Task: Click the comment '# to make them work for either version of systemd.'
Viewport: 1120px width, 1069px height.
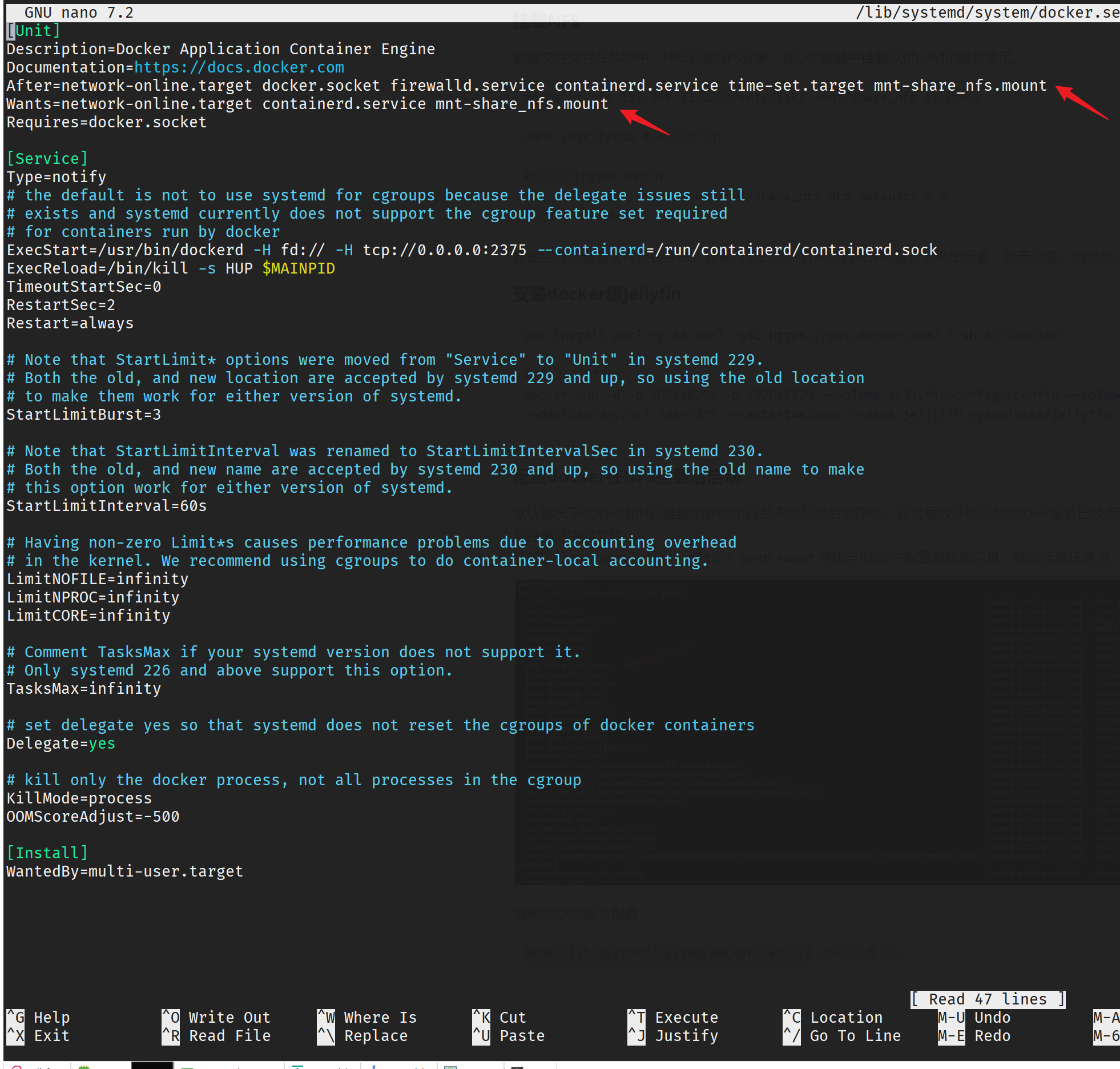Action: [x=235, y=396]
